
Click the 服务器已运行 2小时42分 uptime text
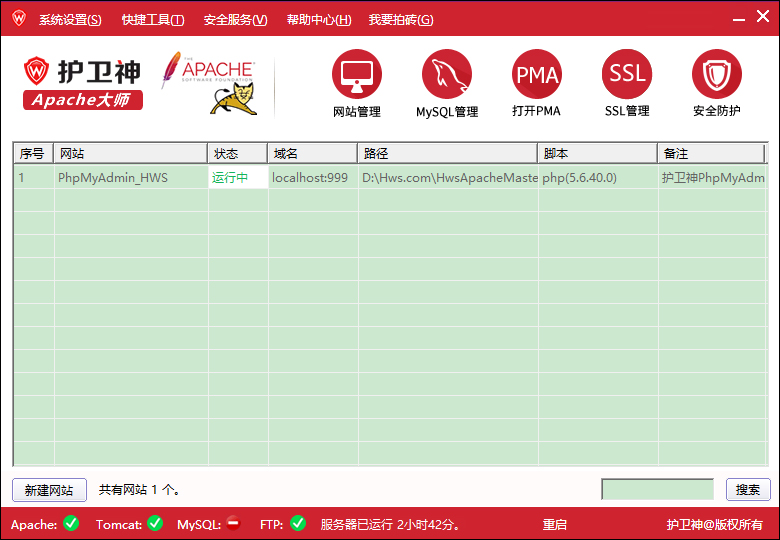point(390,525)
